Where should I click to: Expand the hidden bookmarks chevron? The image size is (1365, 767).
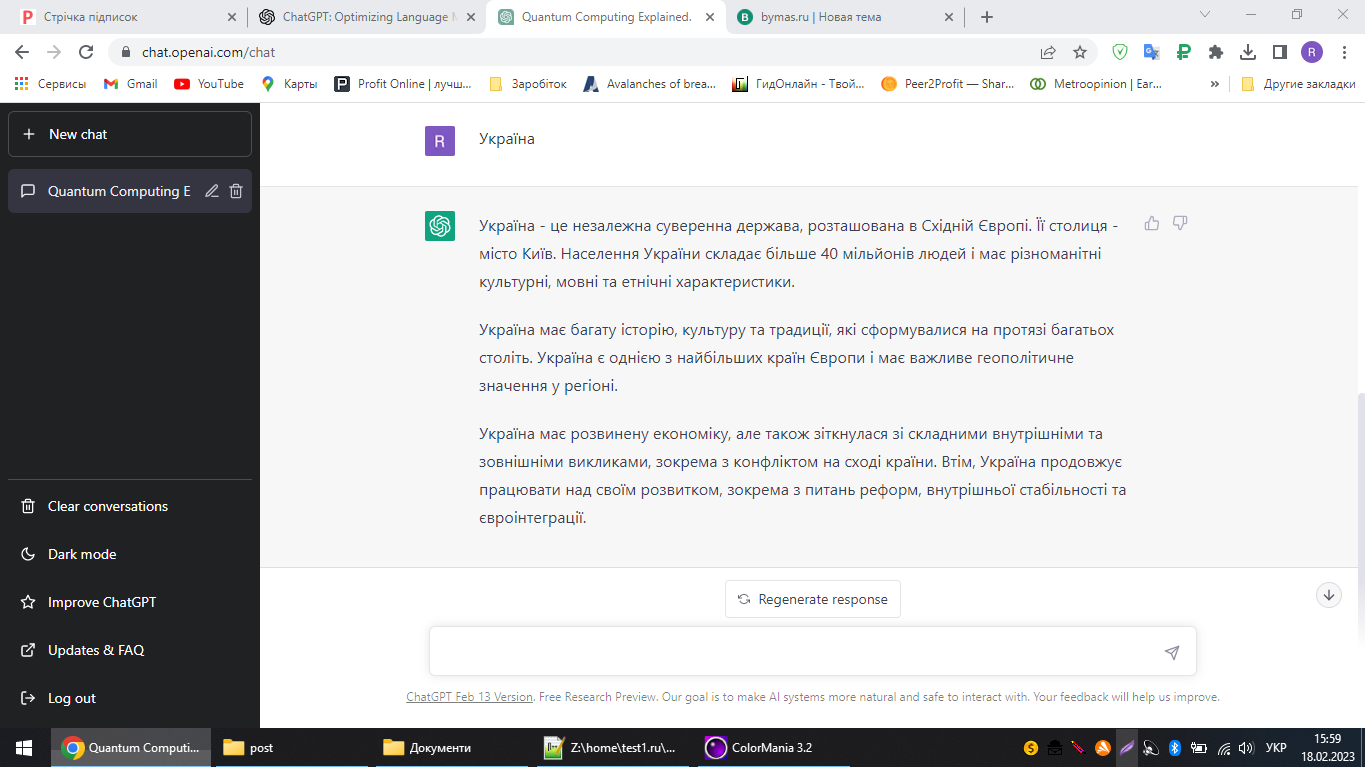1215,84
